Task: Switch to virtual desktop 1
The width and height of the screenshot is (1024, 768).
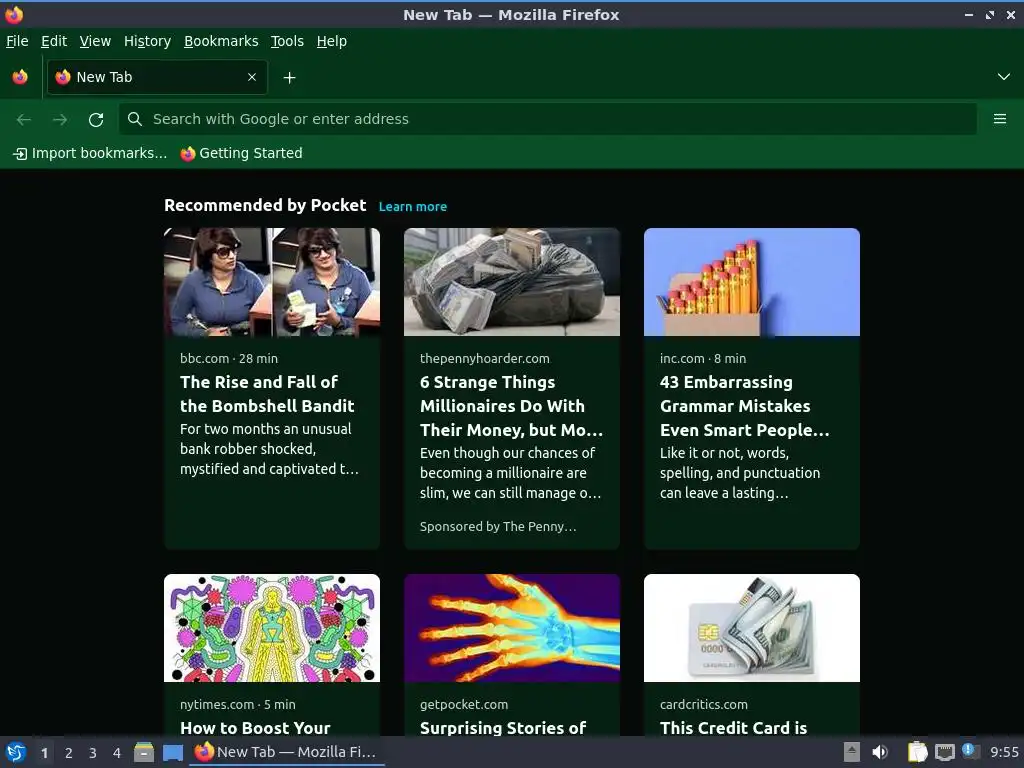Action: pos(44,753)
